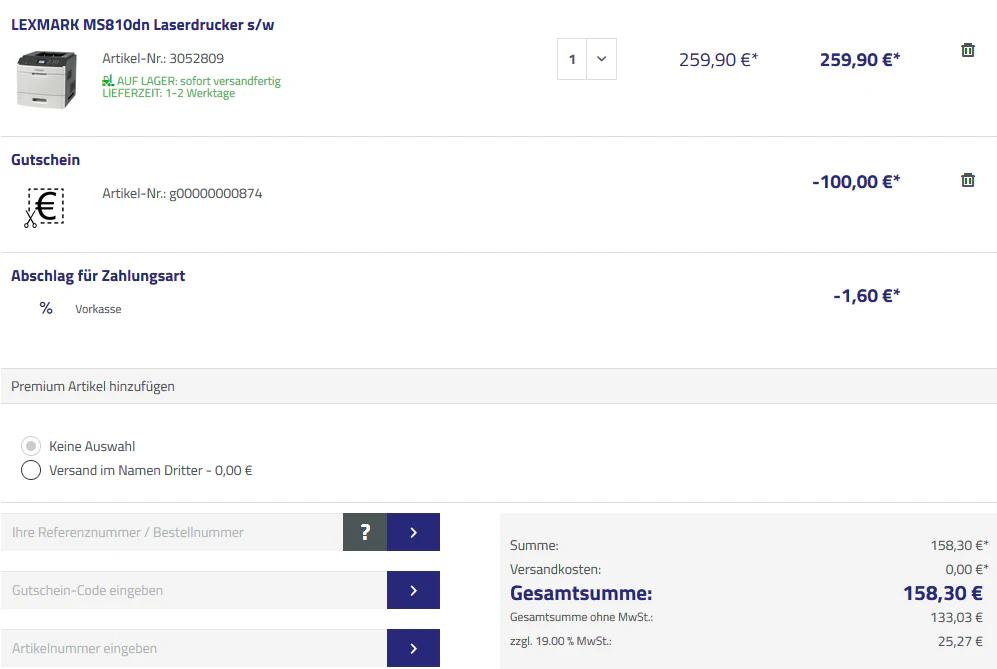Screen dimensions: 997x669
Task: Click the Gutschein euro coupon icon
Action: click(45, 207)
